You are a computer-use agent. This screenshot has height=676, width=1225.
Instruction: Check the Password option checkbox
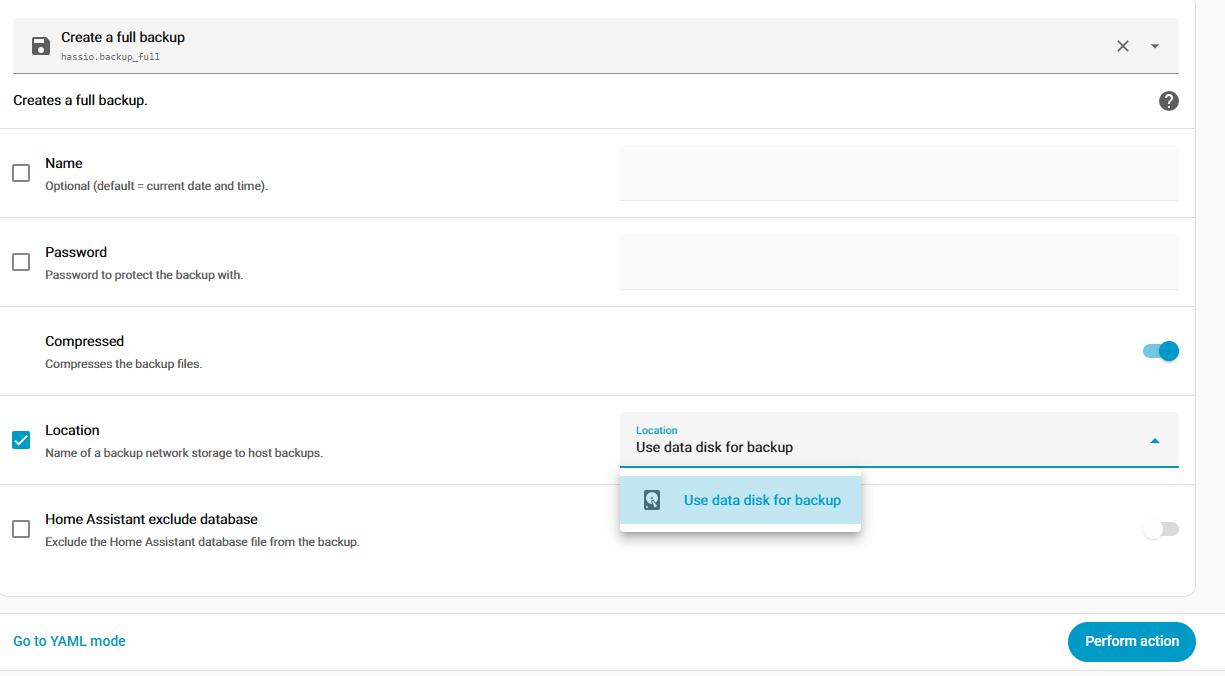click(21, 262)
